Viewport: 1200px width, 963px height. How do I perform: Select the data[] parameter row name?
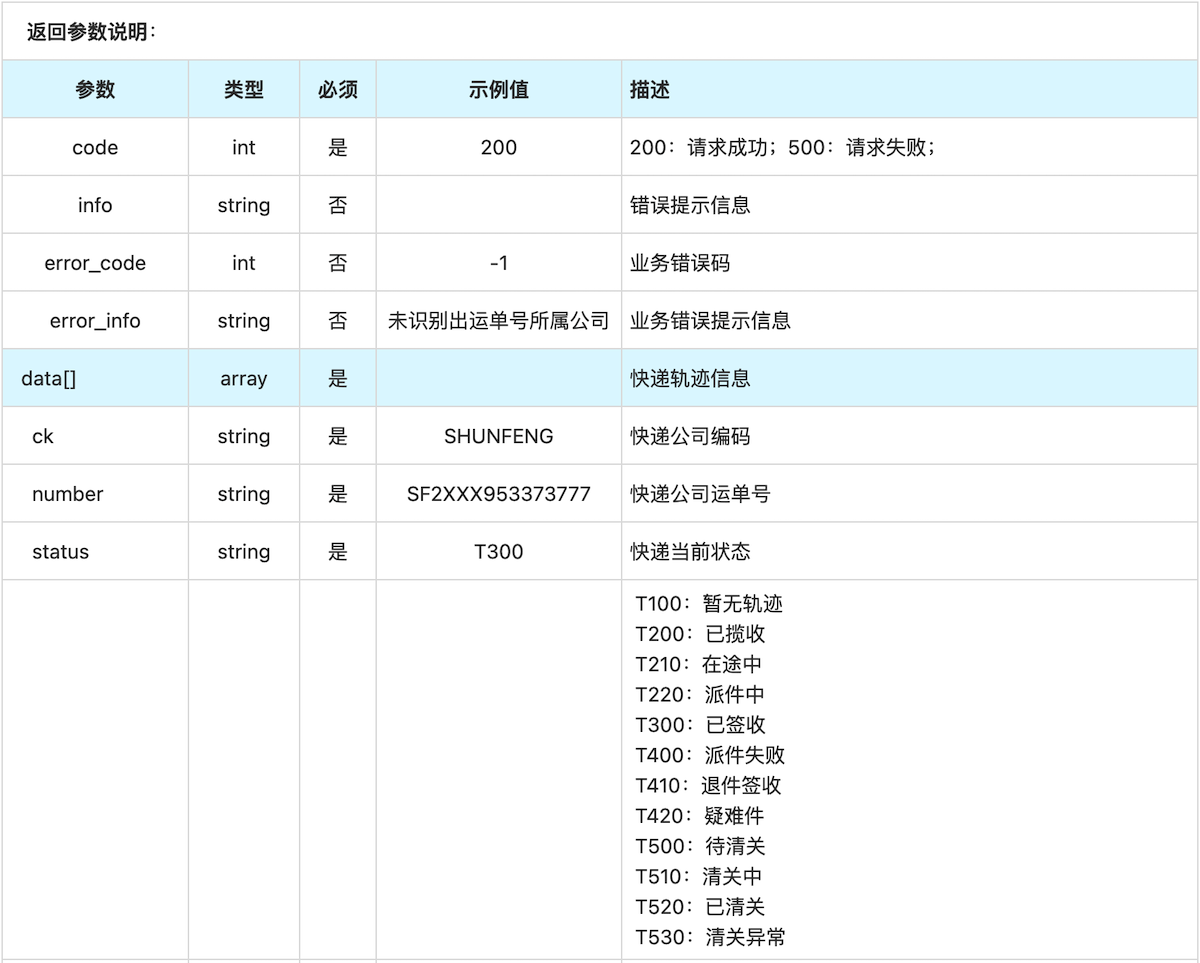48,379
